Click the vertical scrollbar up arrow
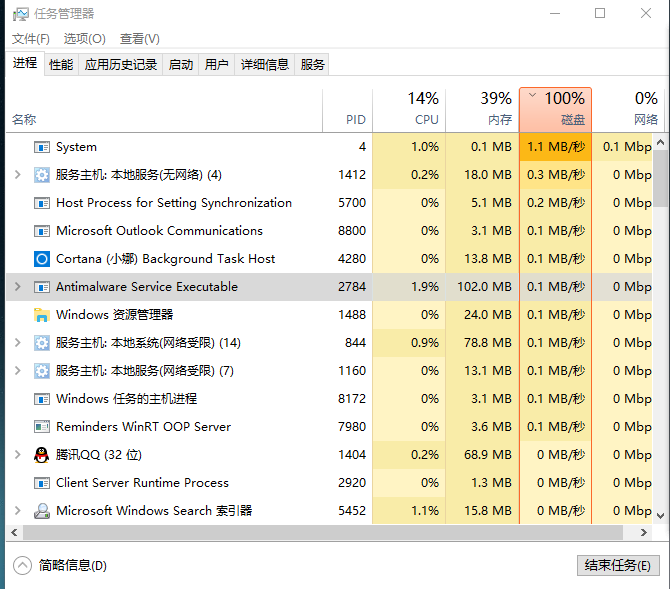The height and width of the screenshot is (589, 670). tap(661, 143)
